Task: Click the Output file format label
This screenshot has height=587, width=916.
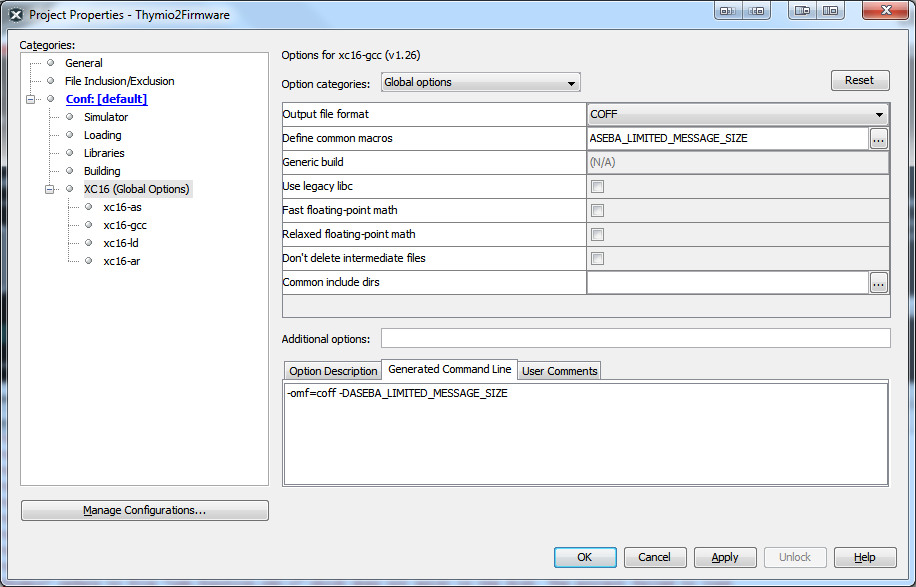Action: [325, 114]
